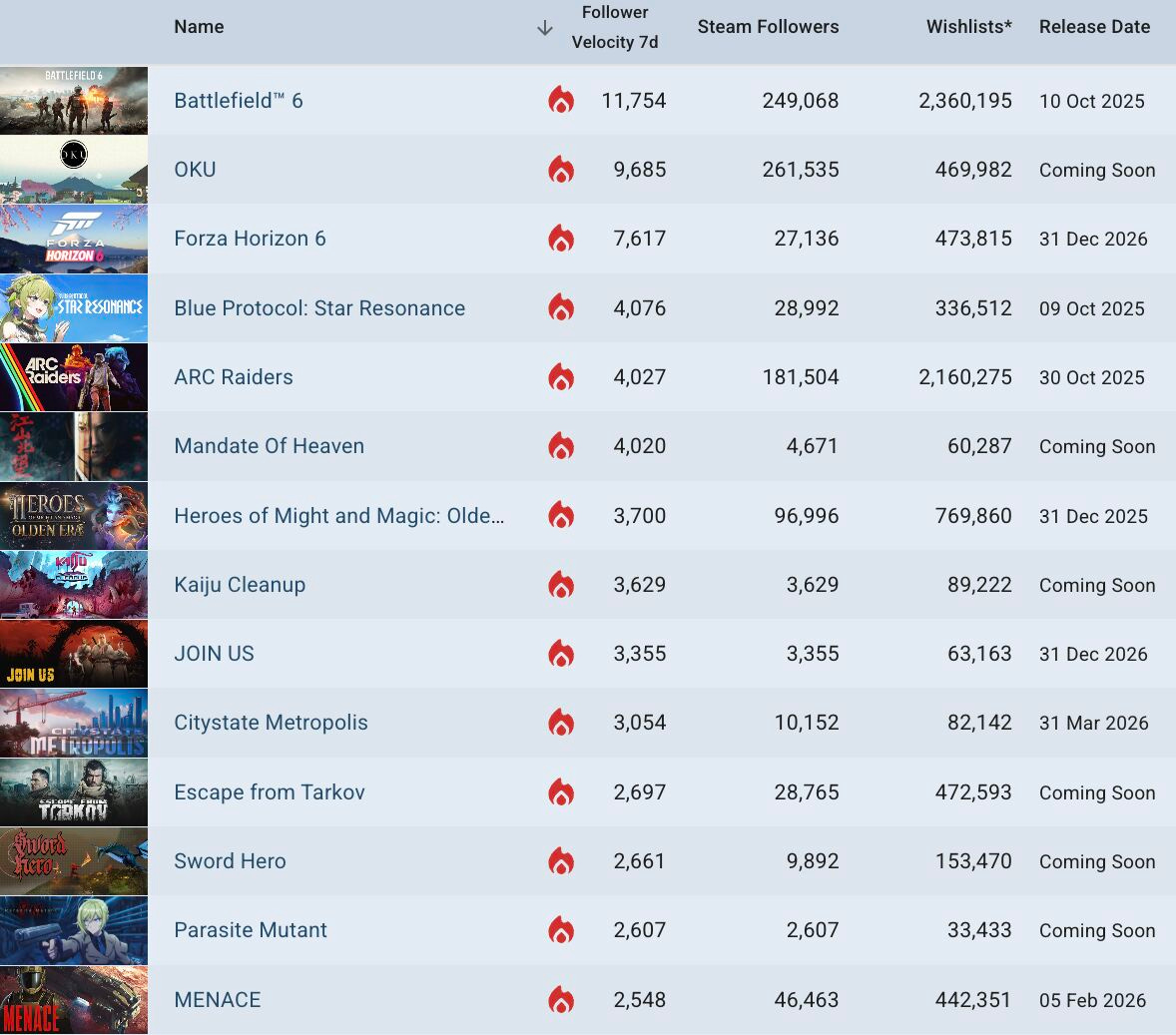Open the ARC Raiders thumbnail
The height and width of the screenshot is (1035, 1176).
(74, 377)
